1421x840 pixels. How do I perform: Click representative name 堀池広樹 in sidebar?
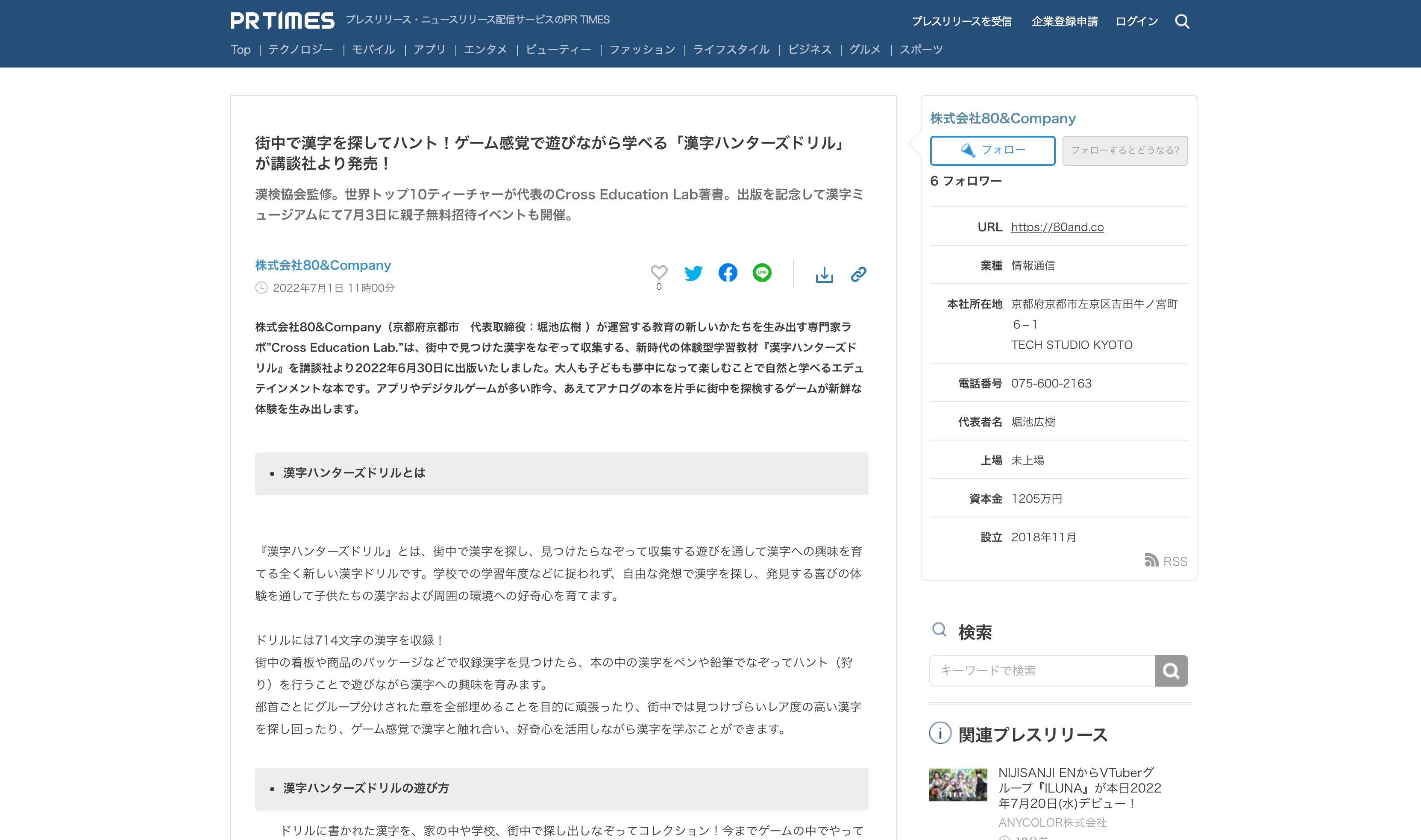pos(1033,422)
